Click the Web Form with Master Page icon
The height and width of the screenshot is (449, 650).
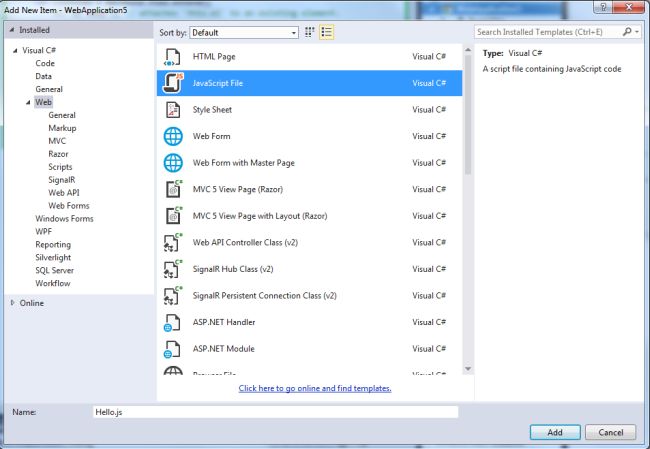(x=173, y=163)
